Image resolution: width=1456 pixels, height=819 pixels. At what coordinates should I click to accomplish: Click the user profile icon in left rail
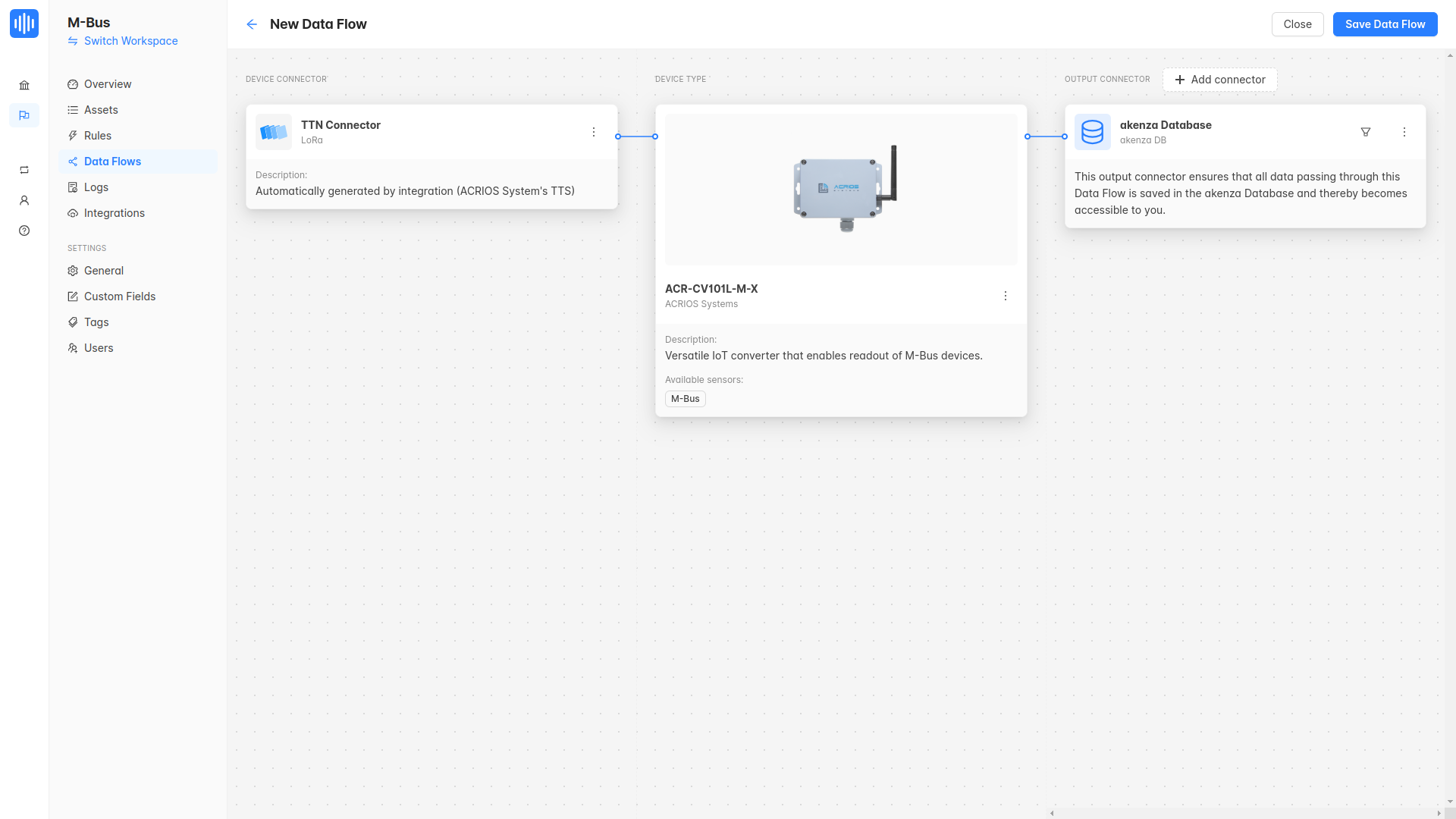pyautogui.click(x=24, y=200)
